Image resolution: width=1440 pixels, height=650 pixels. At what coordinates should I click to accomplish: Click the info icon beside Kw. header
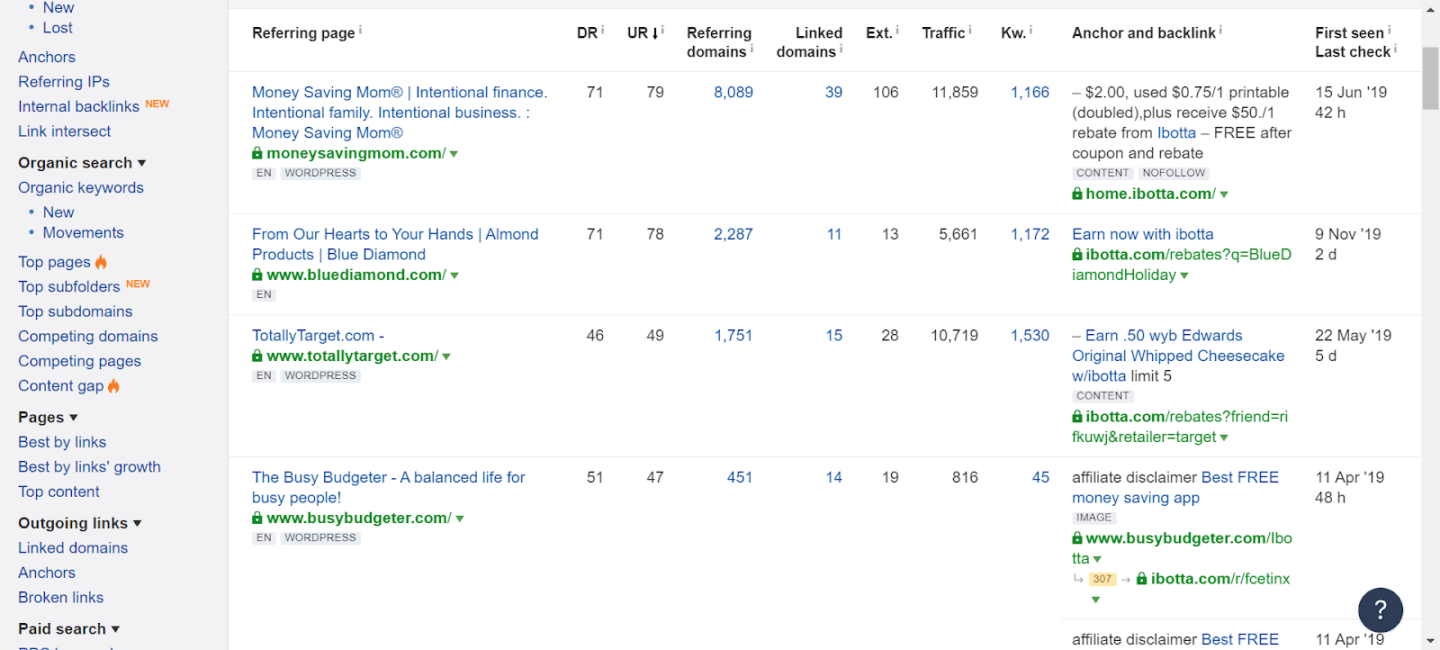pyautogui.click(x=1032, y=31)
